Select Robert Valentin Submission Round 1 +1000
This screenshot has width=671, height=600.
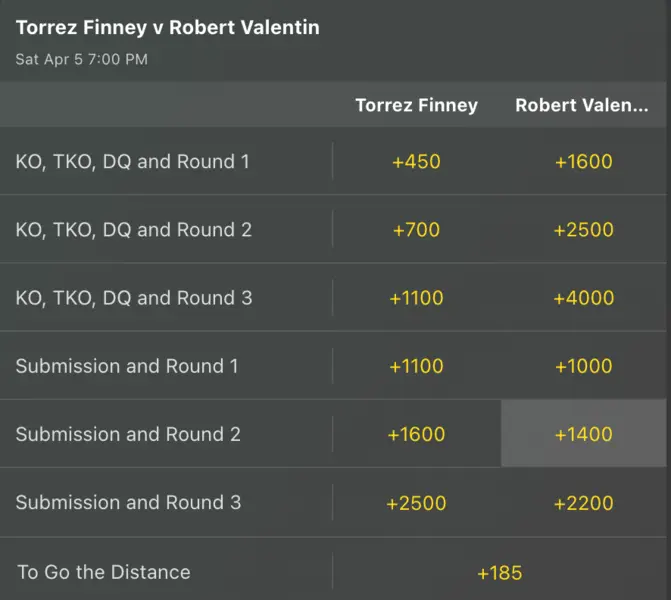[583, 366]
